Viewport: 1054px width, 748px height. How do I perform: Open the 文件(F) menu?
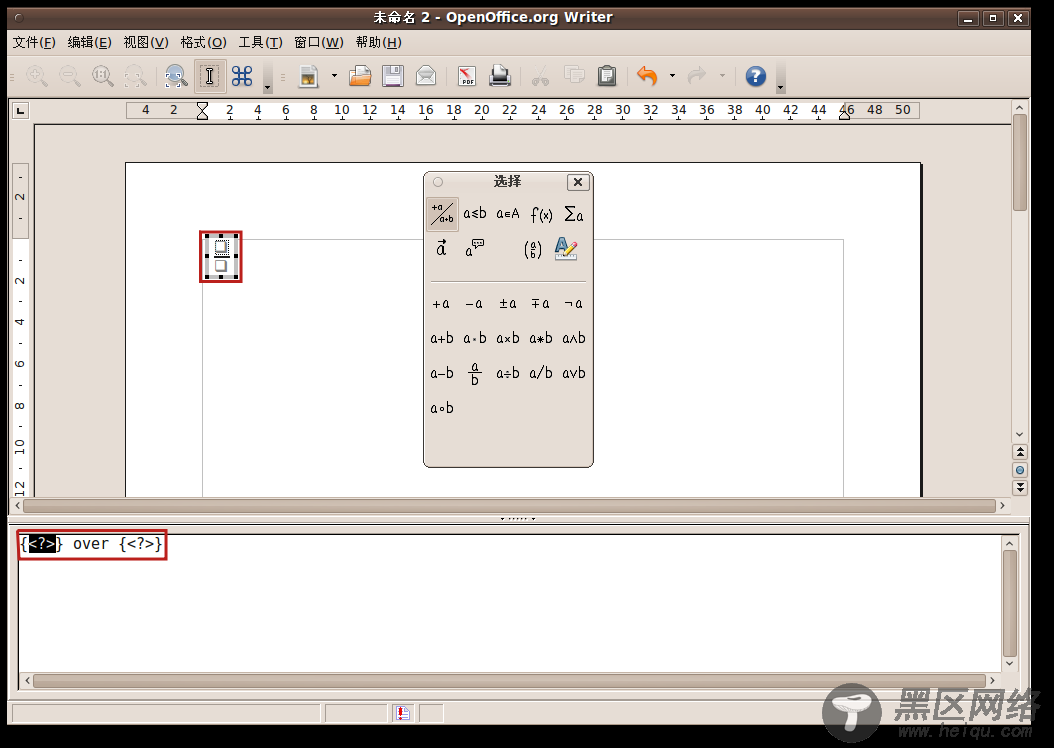(34, 42)
